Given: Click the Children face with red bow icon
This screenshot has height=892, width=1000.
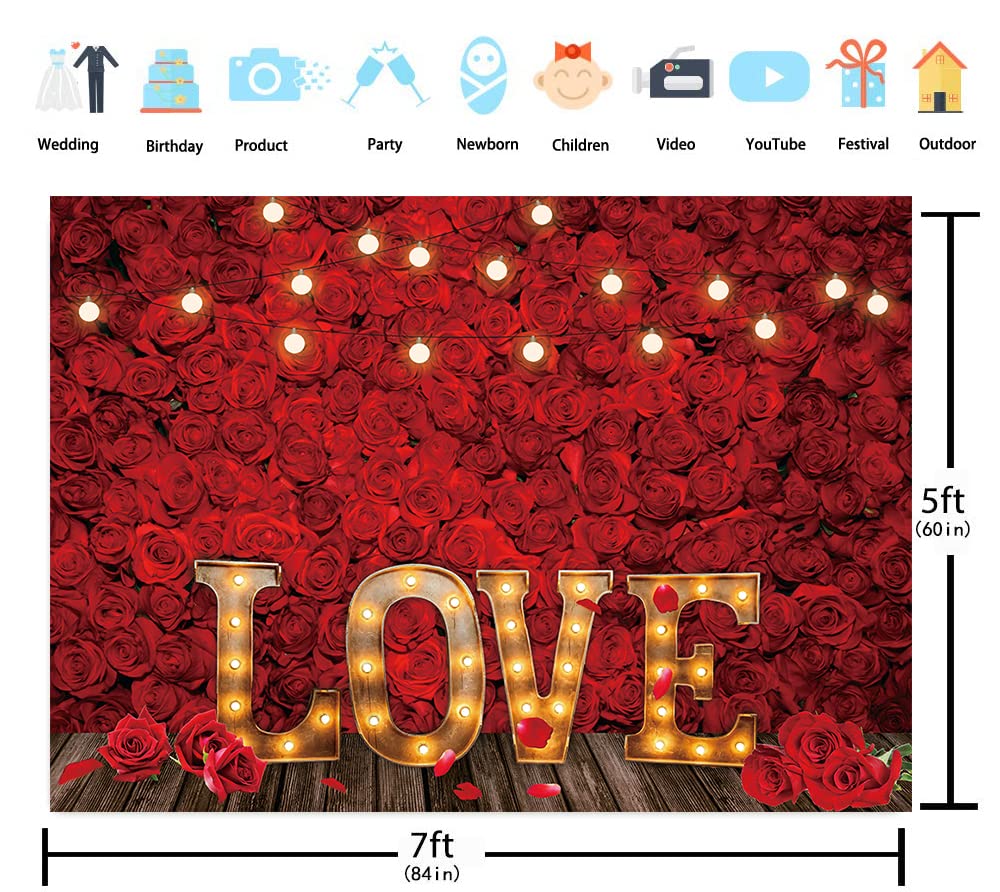Looking at the screenshot, I should tap(572, 75).
